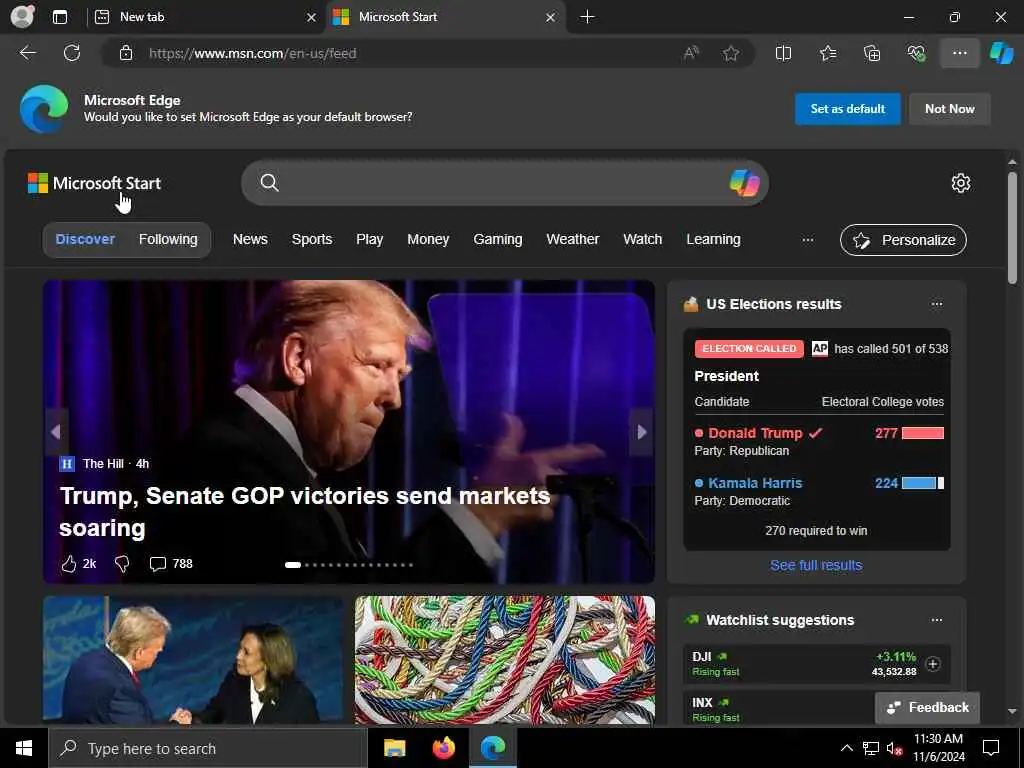
Task: Refresh the page with the reload icon
Action: (x=72, y=53)
